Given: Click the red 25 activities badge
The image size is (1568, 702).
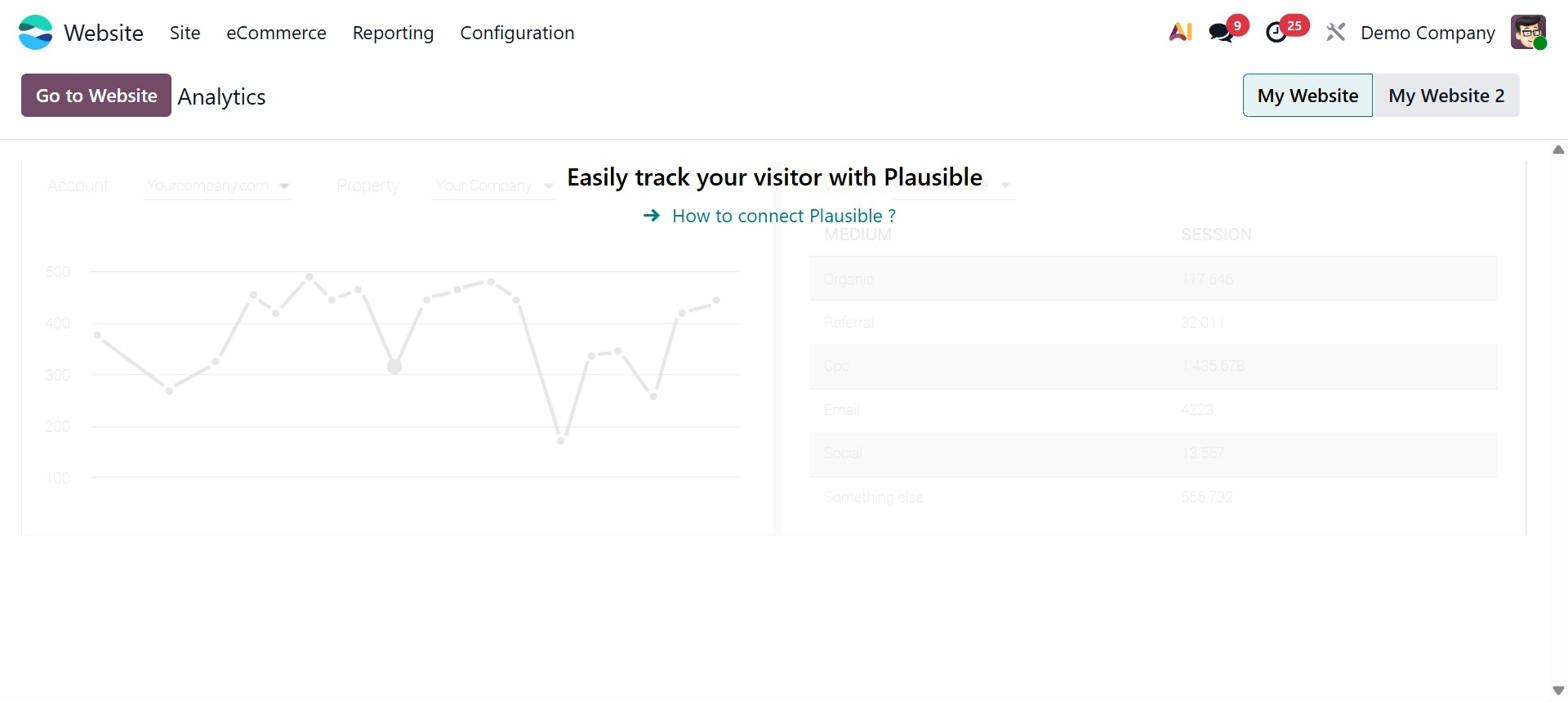Looking at the screenshot, I should coord(1294,25).
